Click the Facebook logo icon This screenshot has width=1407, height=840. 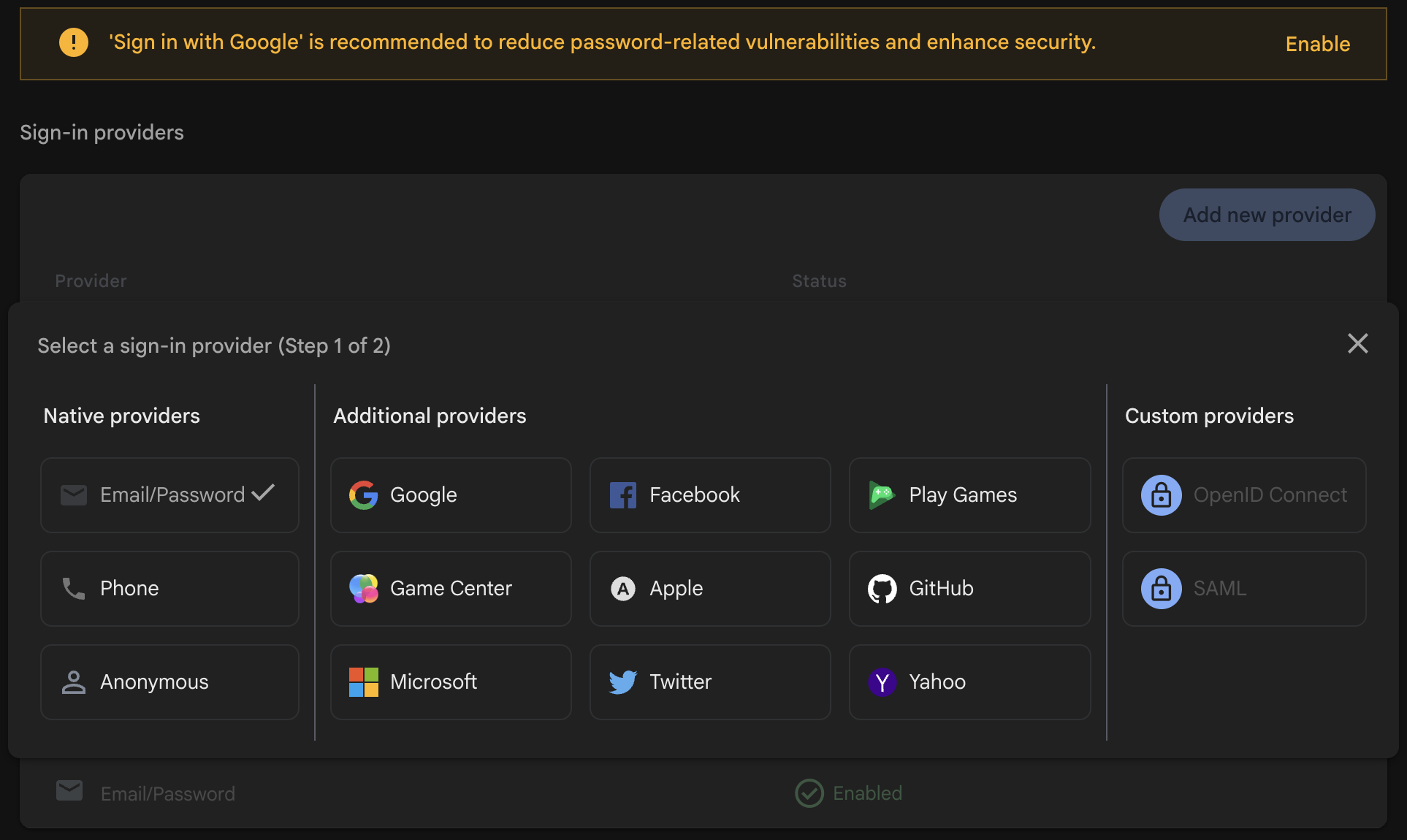pyautogui.click(x=622, y=495)
